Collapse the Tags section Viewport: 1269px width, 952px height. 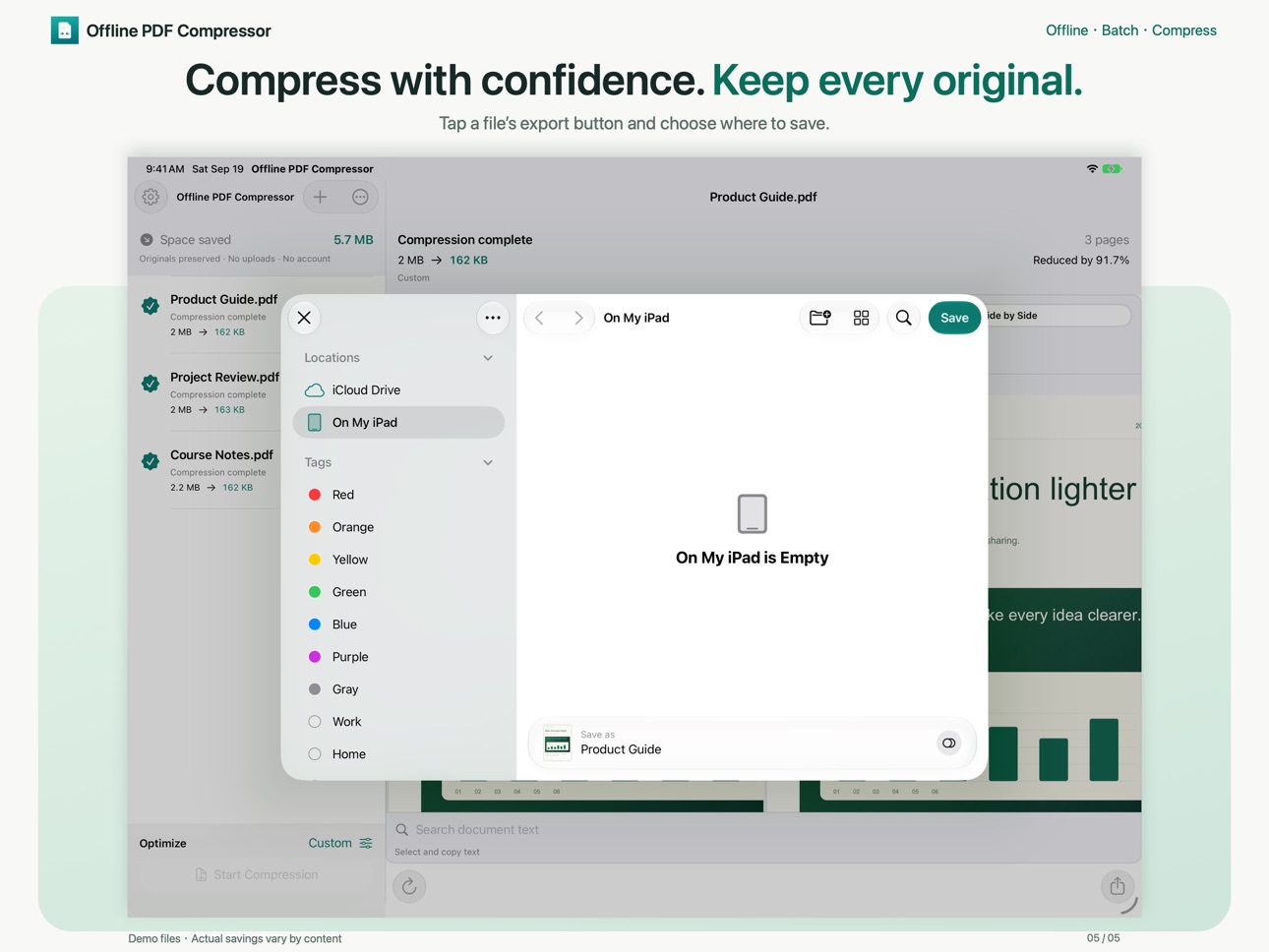click(x=488, y=462)
